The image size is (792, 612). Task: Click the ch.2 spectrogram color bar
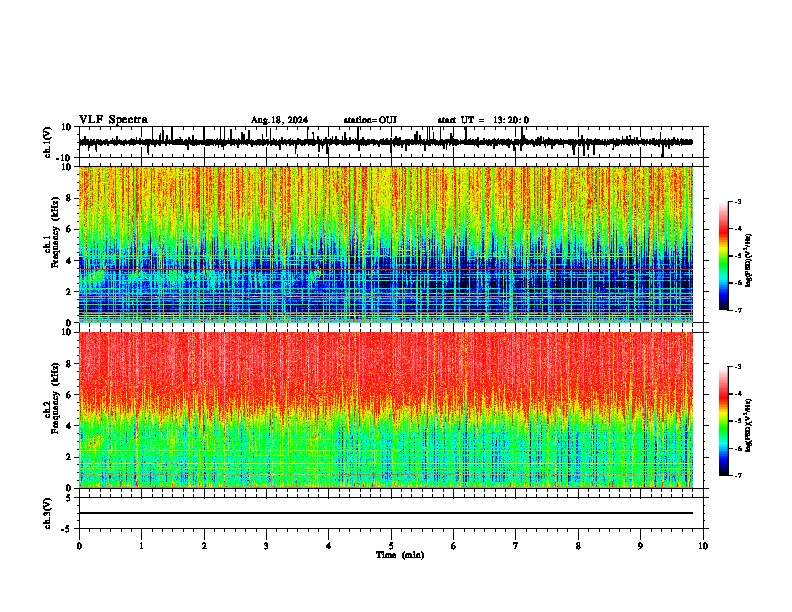pyautogui.click(x=724, y=421)
